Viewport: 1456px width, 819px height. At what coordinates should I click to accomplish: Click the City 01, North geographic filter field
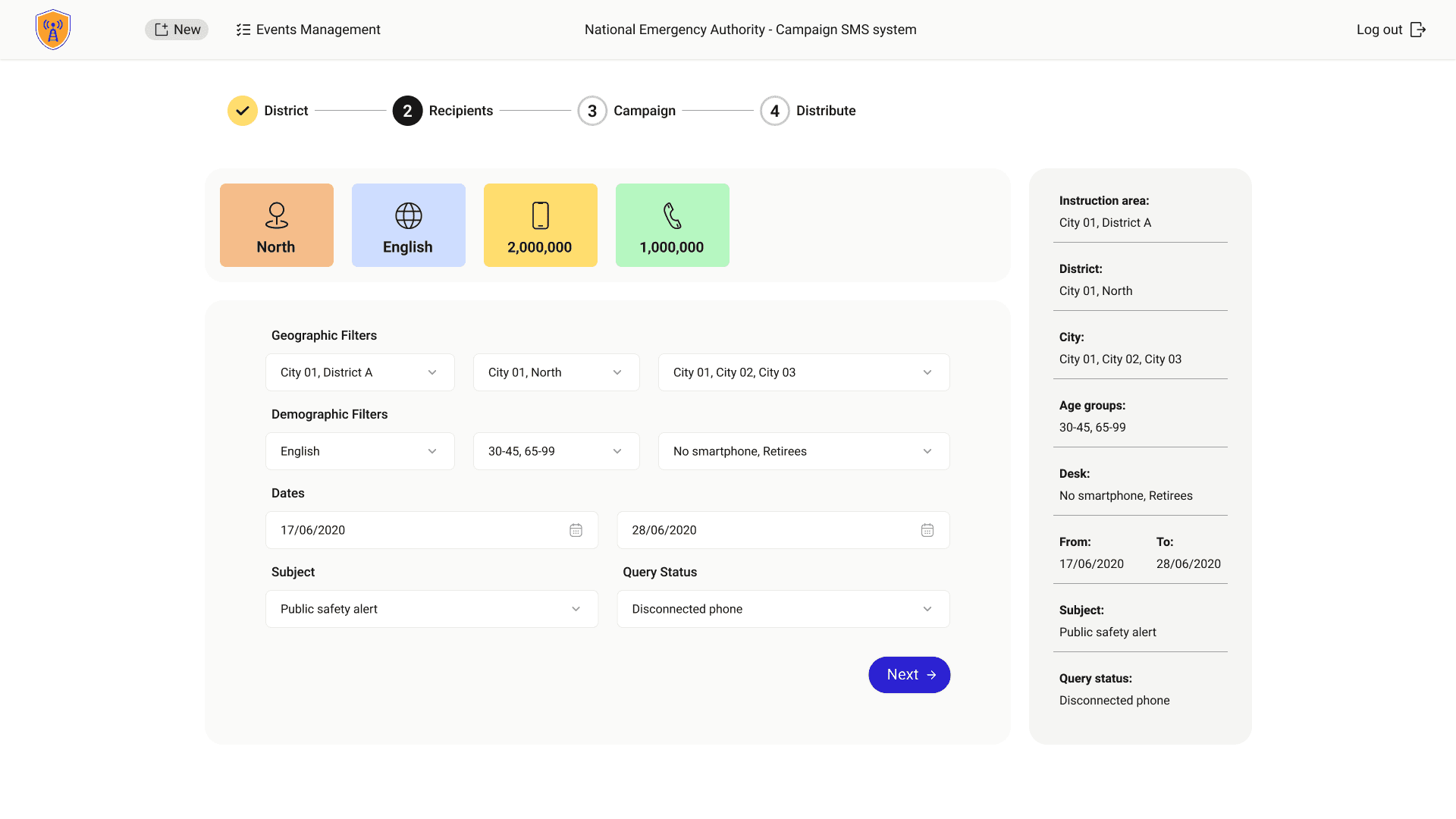[x=556, y=372]
